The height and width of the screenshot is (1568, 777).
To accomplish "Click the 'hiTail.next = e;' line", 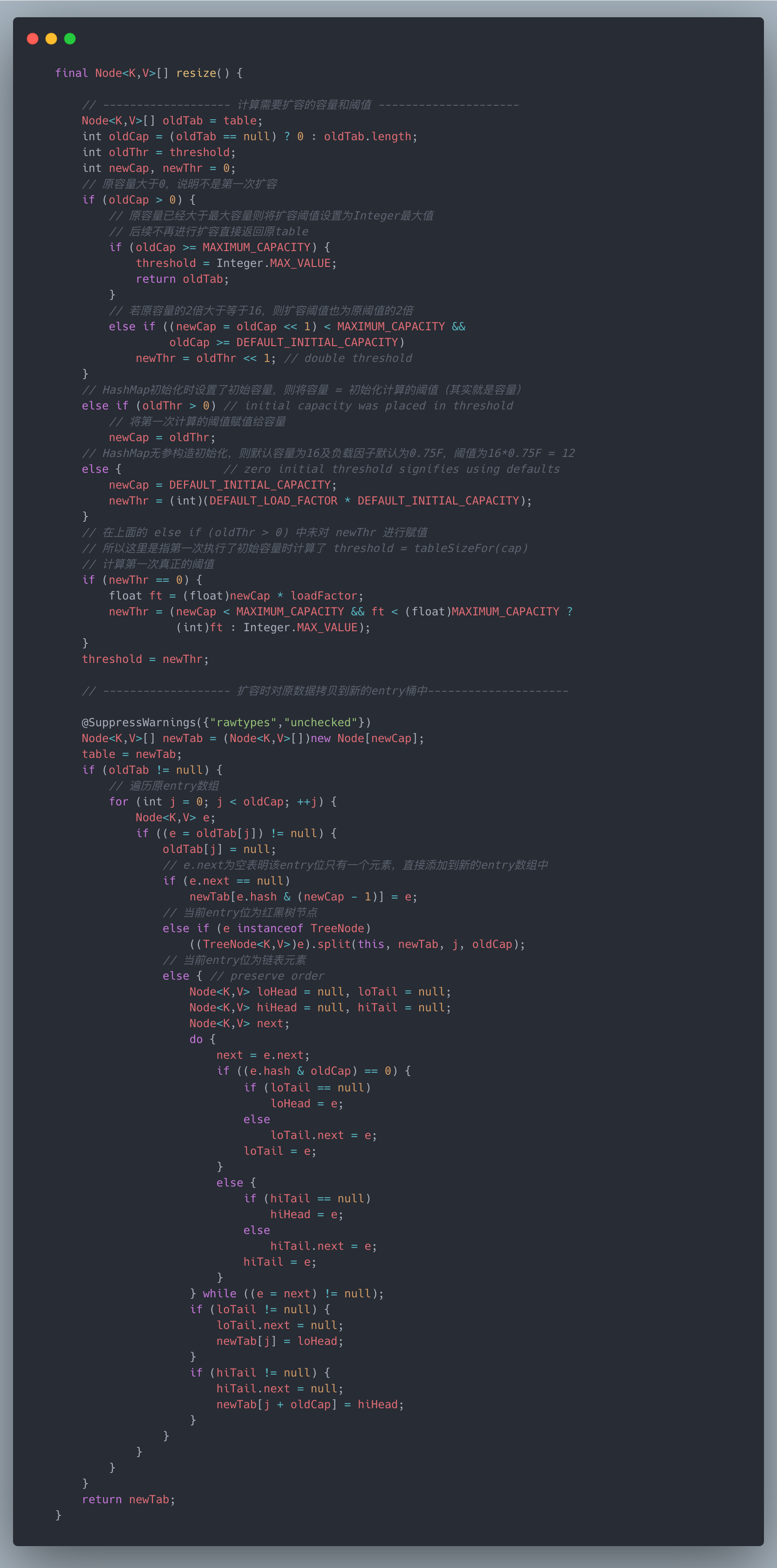I will point(324,1245).
